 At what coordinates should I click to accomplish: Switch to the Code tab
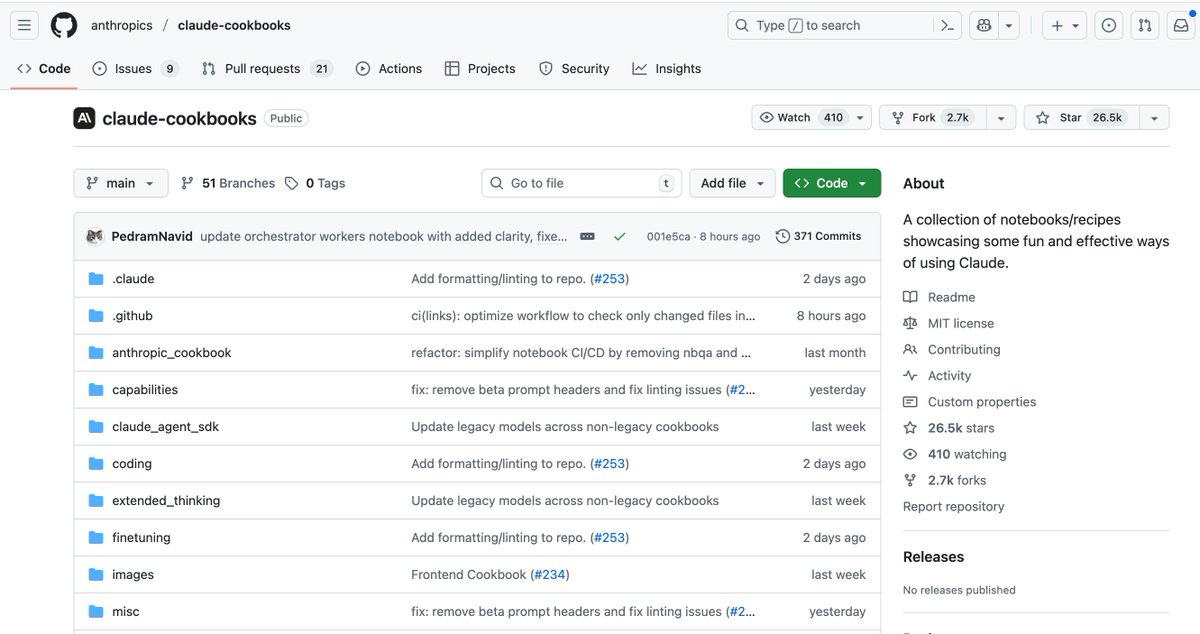(44, 68)
